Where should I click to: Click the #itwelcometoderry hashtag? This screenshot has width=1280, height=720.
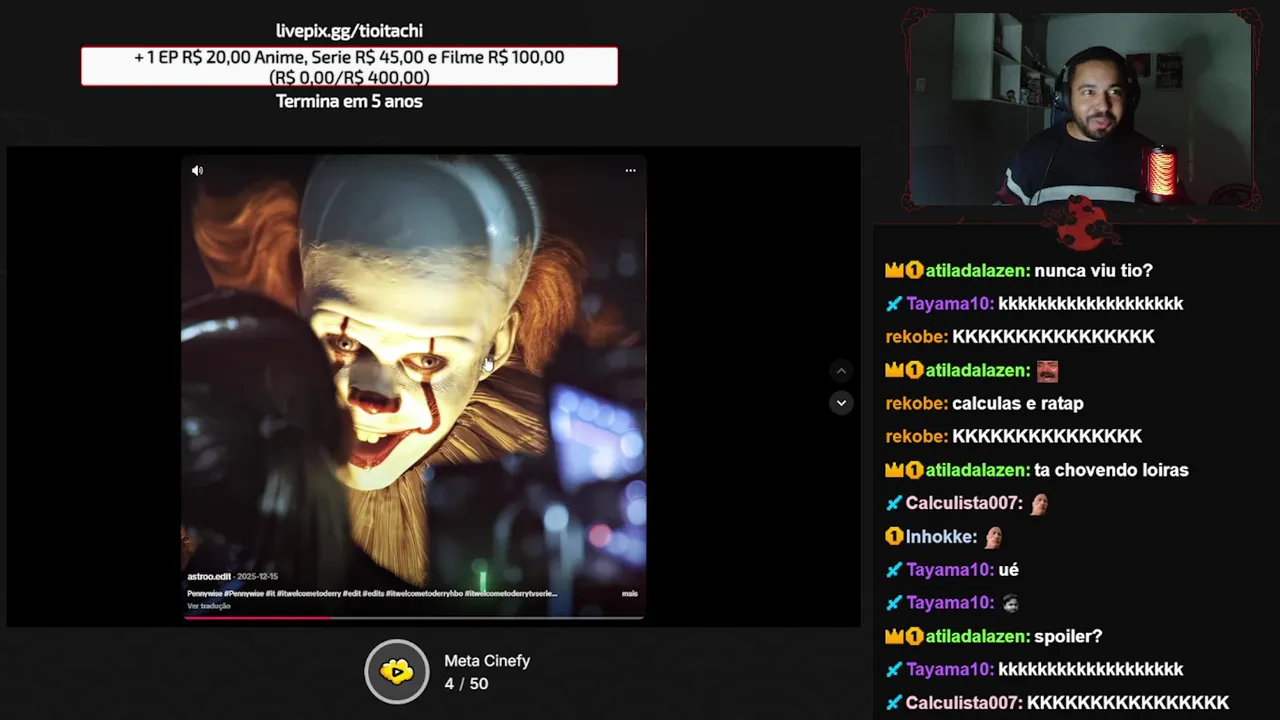click(310, 594)
